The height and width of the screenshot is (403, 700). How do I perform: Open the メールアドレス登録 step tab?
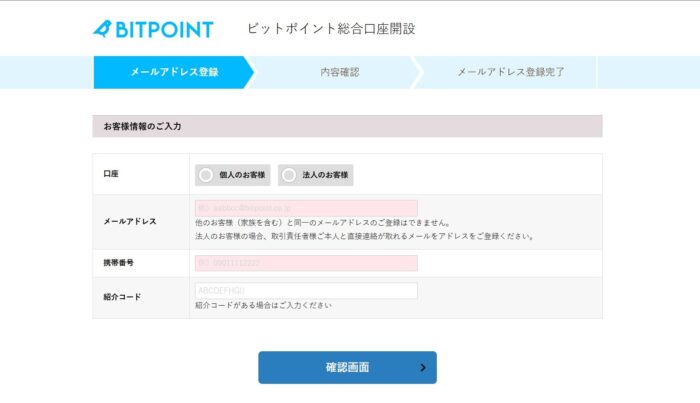(x=174, y=72)
